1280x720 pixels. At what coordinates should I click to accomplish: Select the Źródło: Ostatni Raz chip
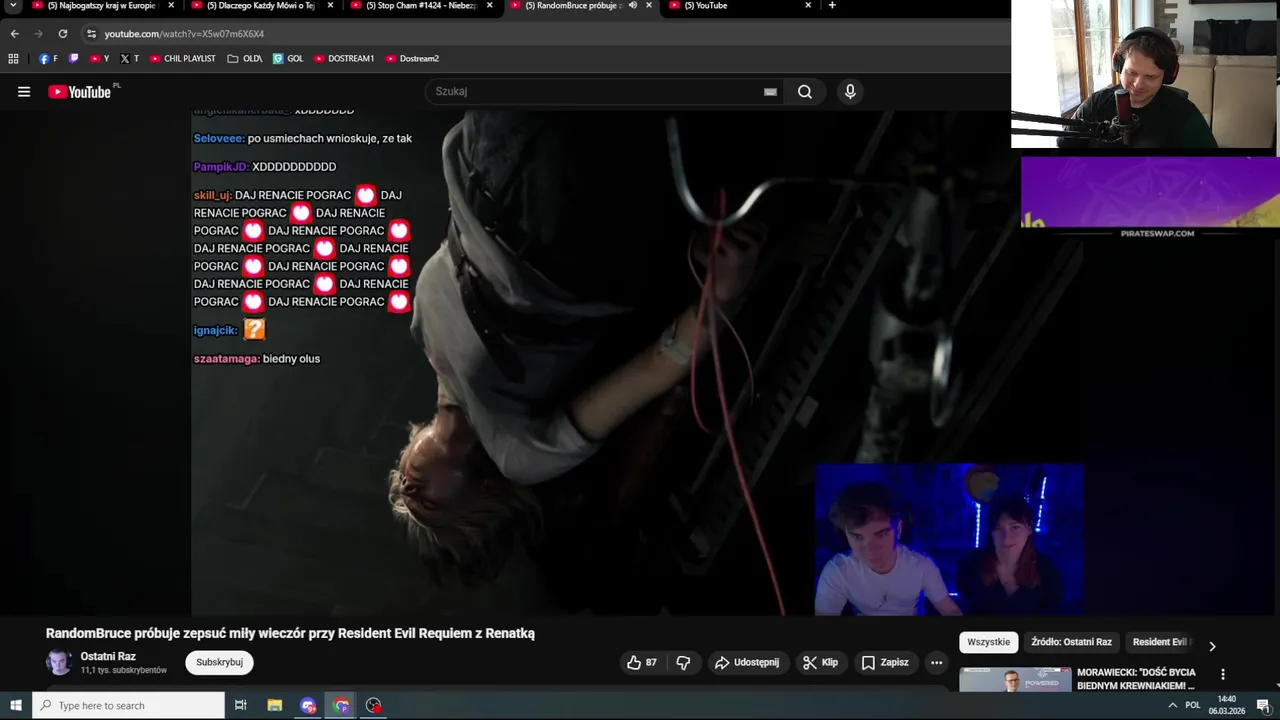click(x=1071, y=642)
